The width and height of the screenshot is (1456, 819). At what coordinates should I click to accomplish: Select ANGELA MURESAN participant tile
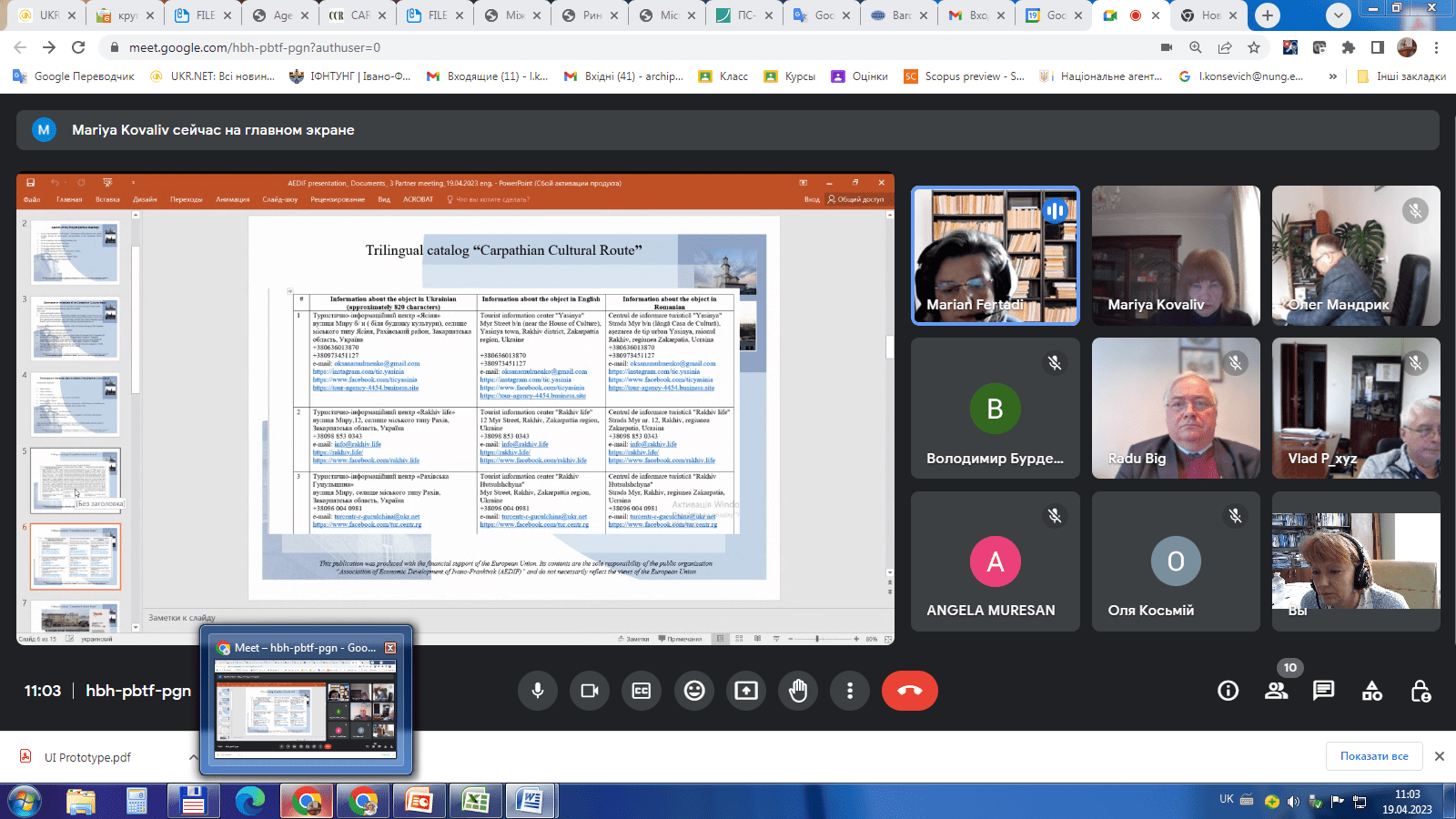[x=996, y=561]
